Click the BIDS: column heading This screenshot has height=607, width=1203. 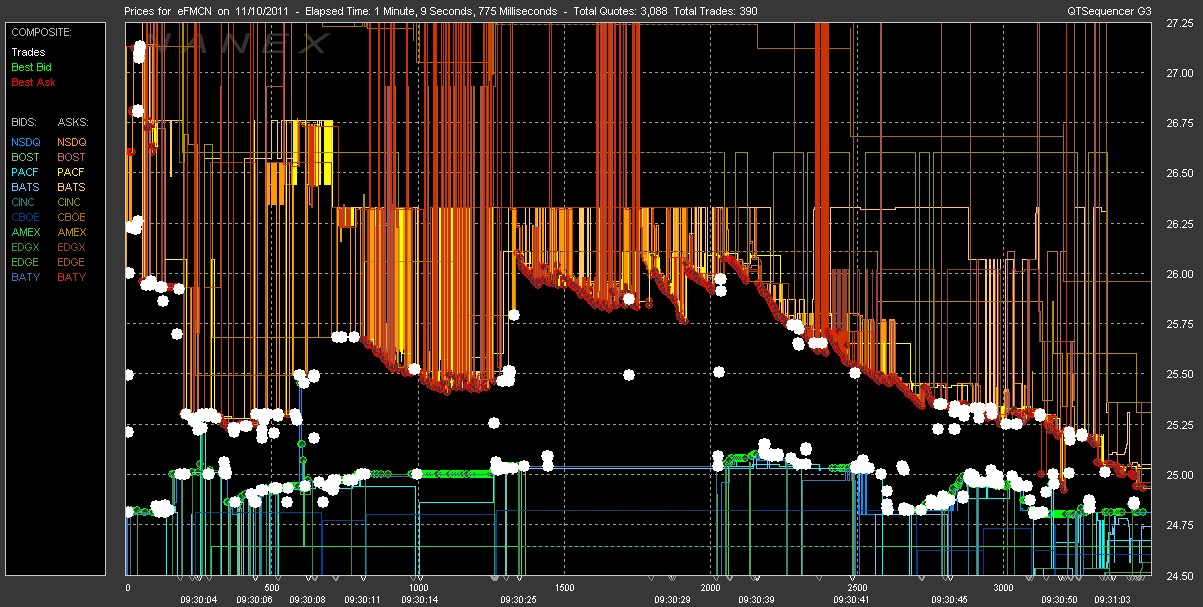click(24, 121)
